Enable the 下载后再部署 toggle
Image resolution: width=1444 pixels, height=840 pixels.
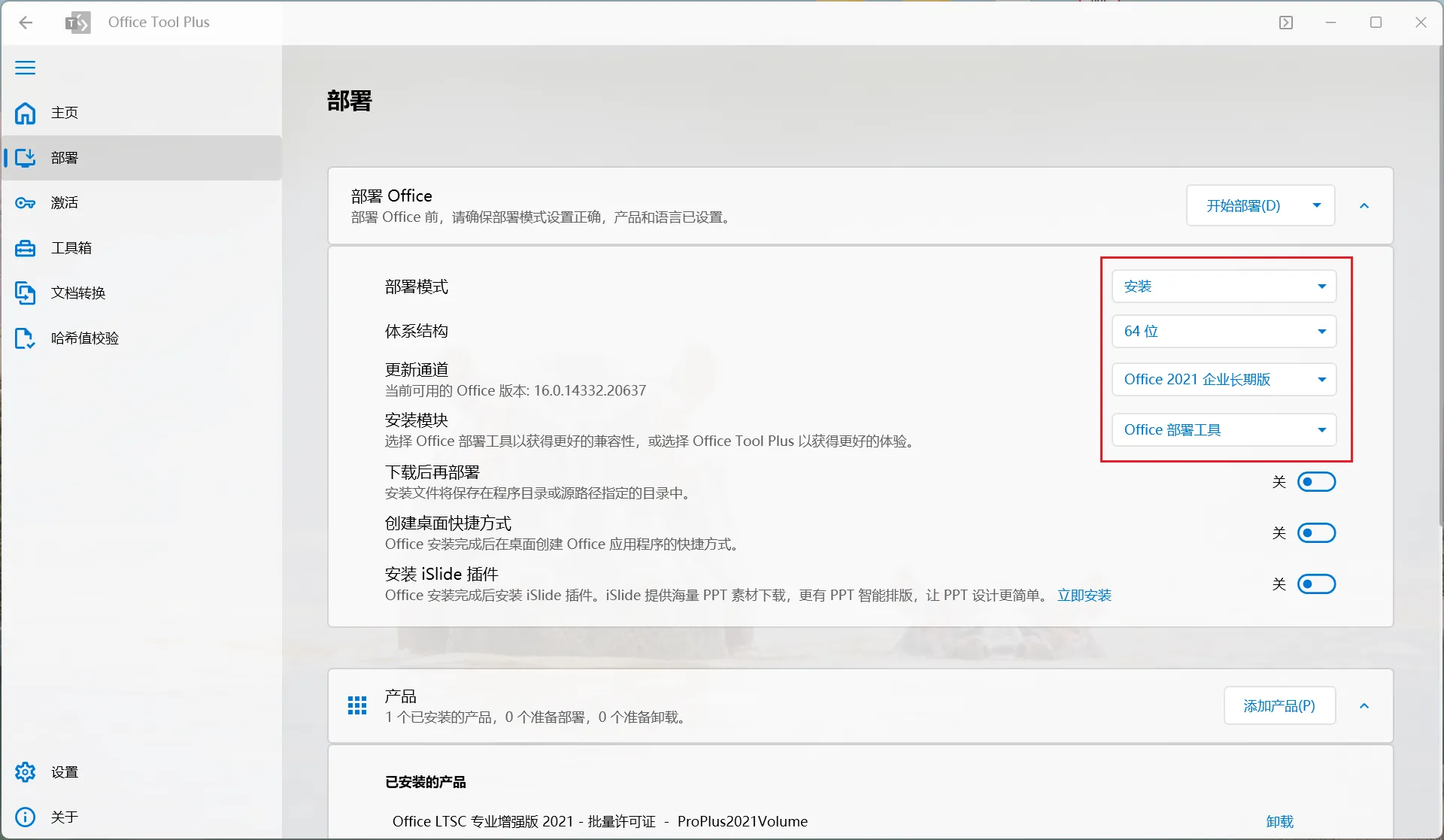[1316, 482]
